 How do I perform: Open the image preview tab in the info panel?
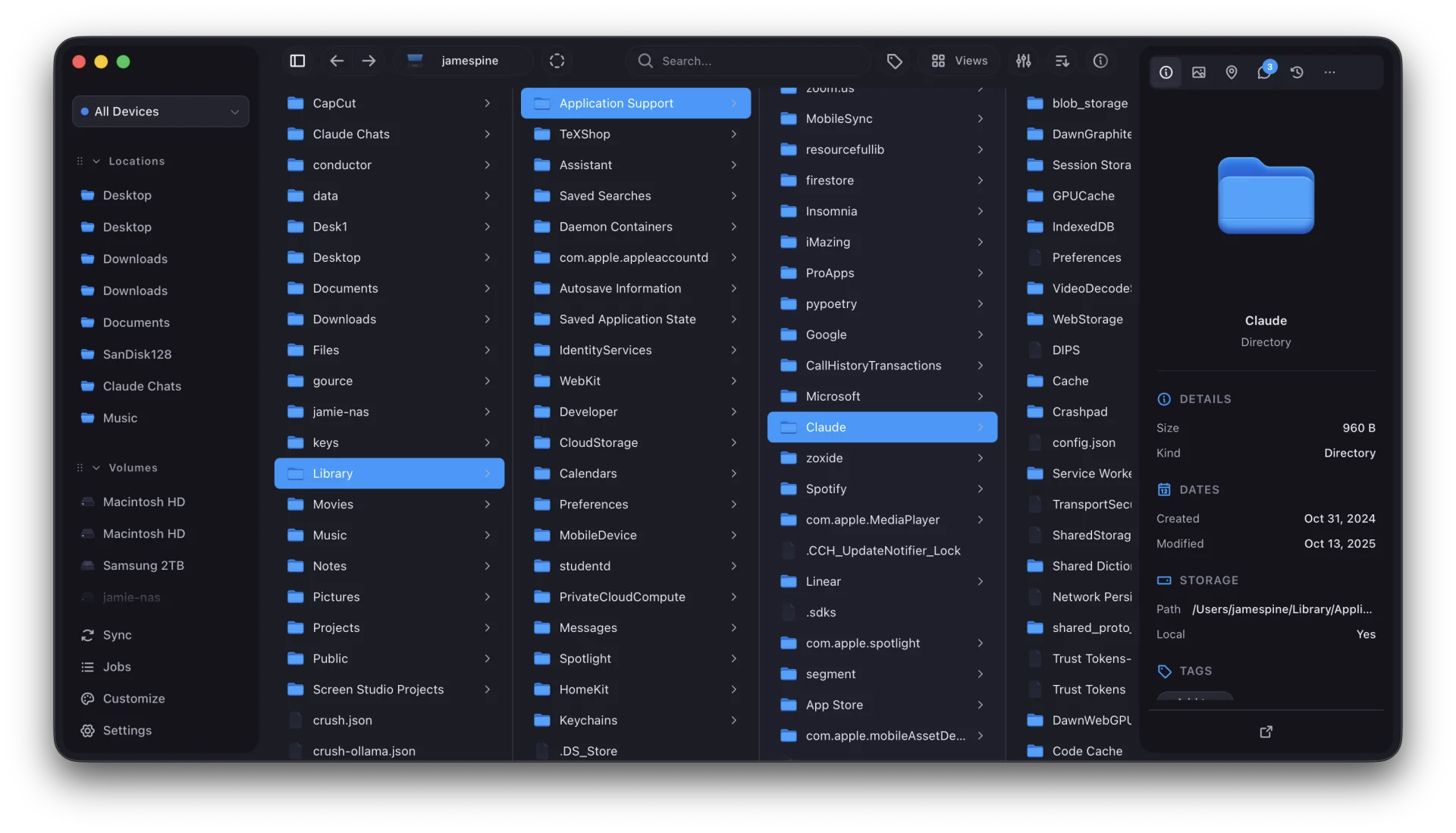point(1199,72)
